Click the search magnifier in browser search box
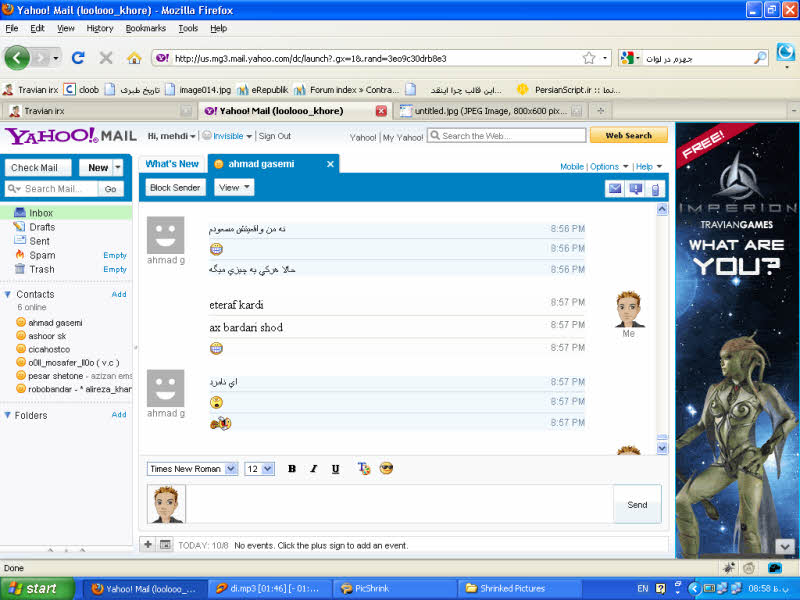 coord(760,58)
